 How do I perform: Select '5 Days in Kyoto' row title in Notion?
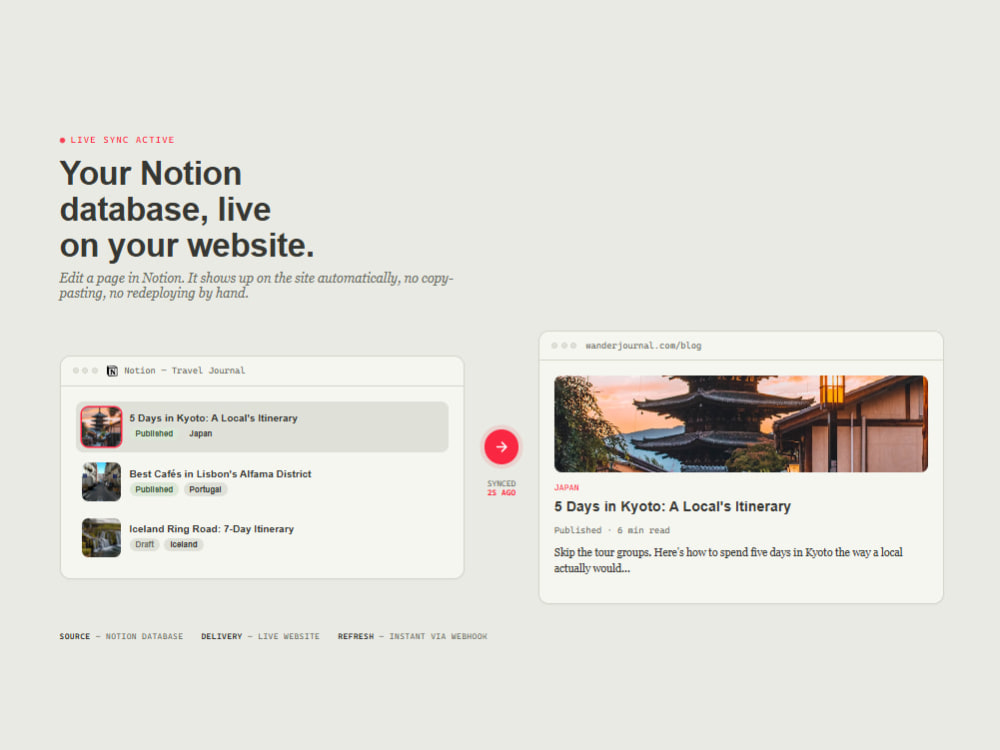point(213,418)
